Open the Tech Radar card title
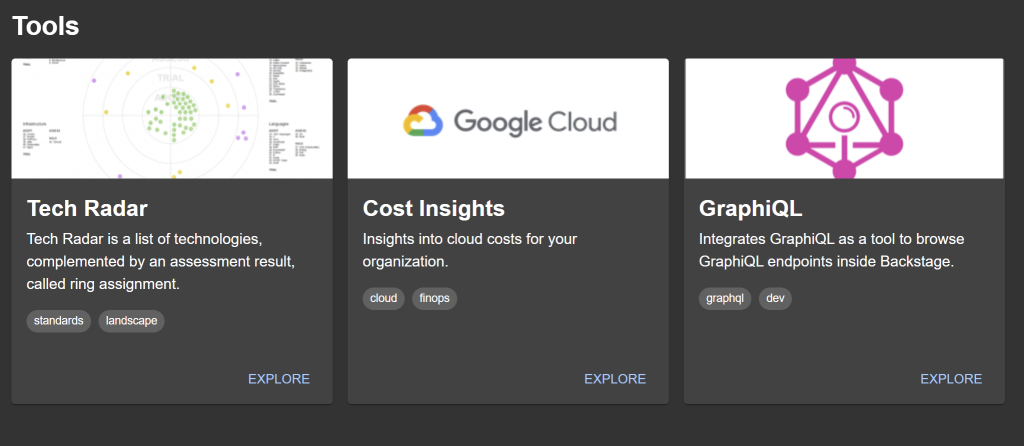 click(87, 208)
